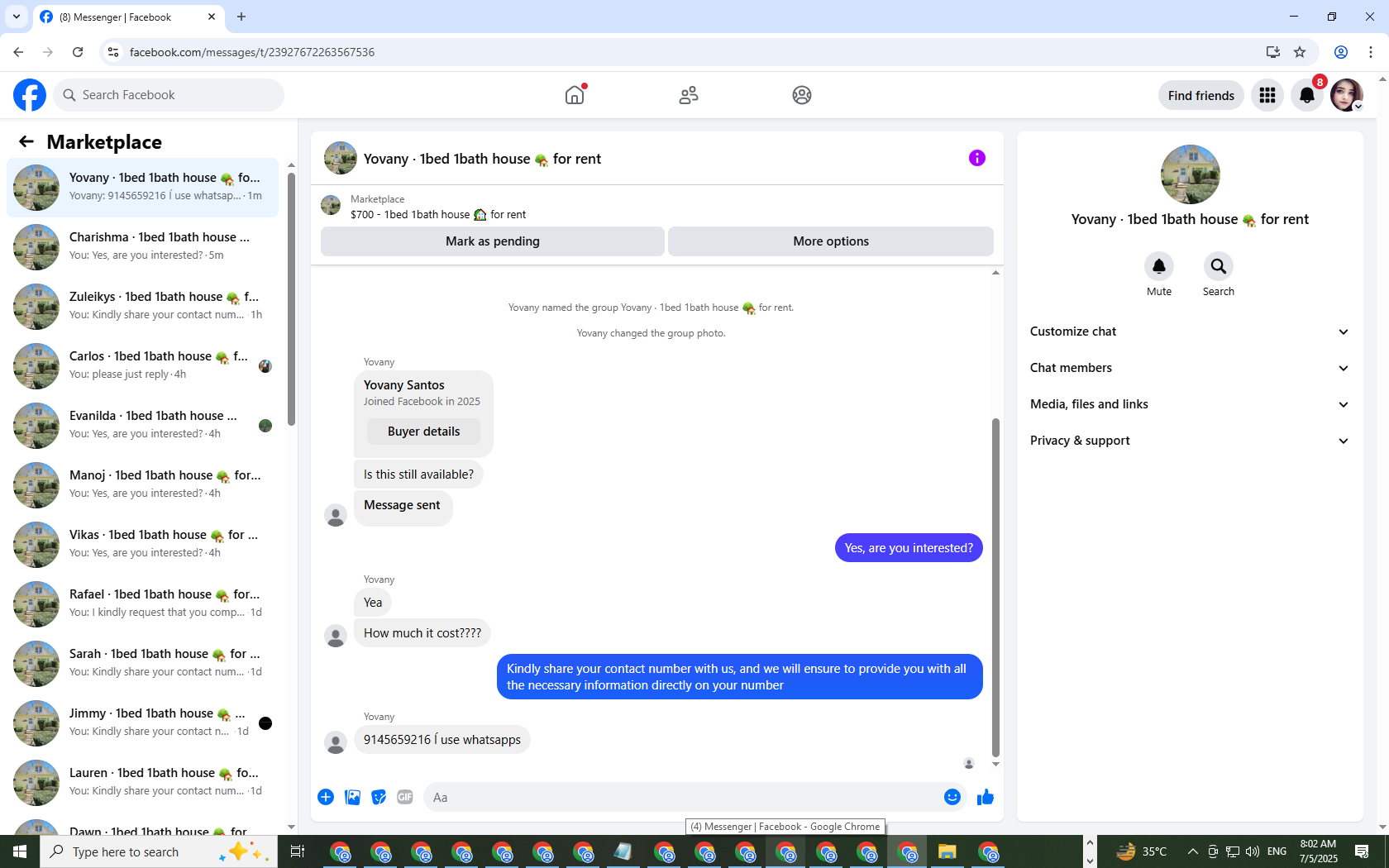Viewport: 1389px width, 868px height.
Task: Go back from Marketplace with arrow
Action: point(26,142)
